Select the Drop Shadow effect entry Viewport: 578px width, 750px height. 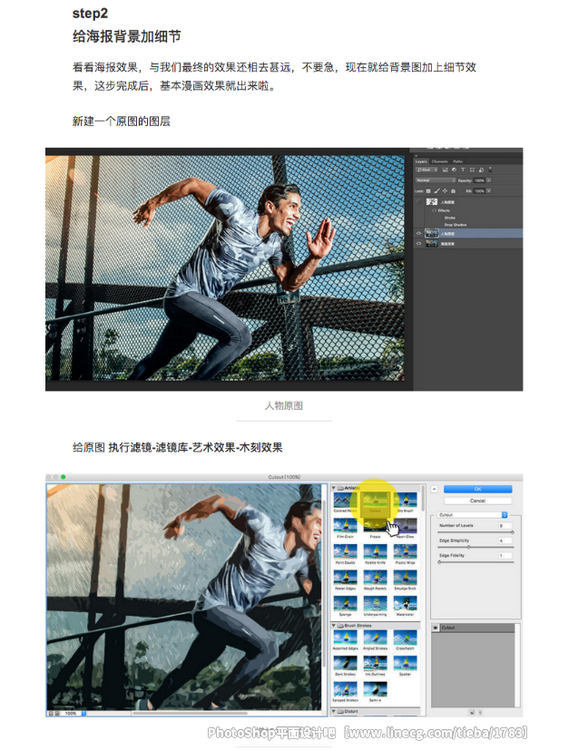[456, 225]
